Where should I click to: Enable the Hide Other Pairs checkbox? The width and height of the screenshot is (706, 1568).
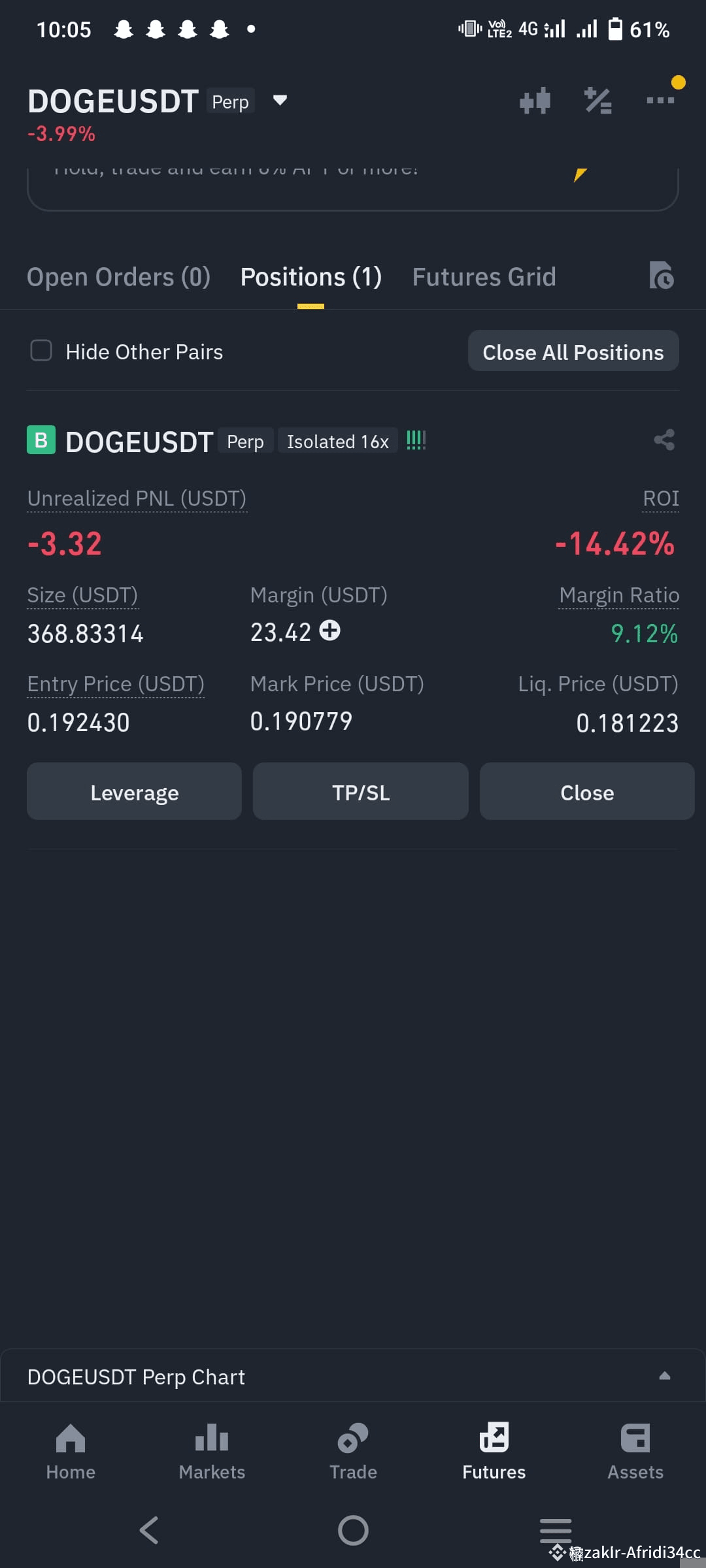click(41, 351)
